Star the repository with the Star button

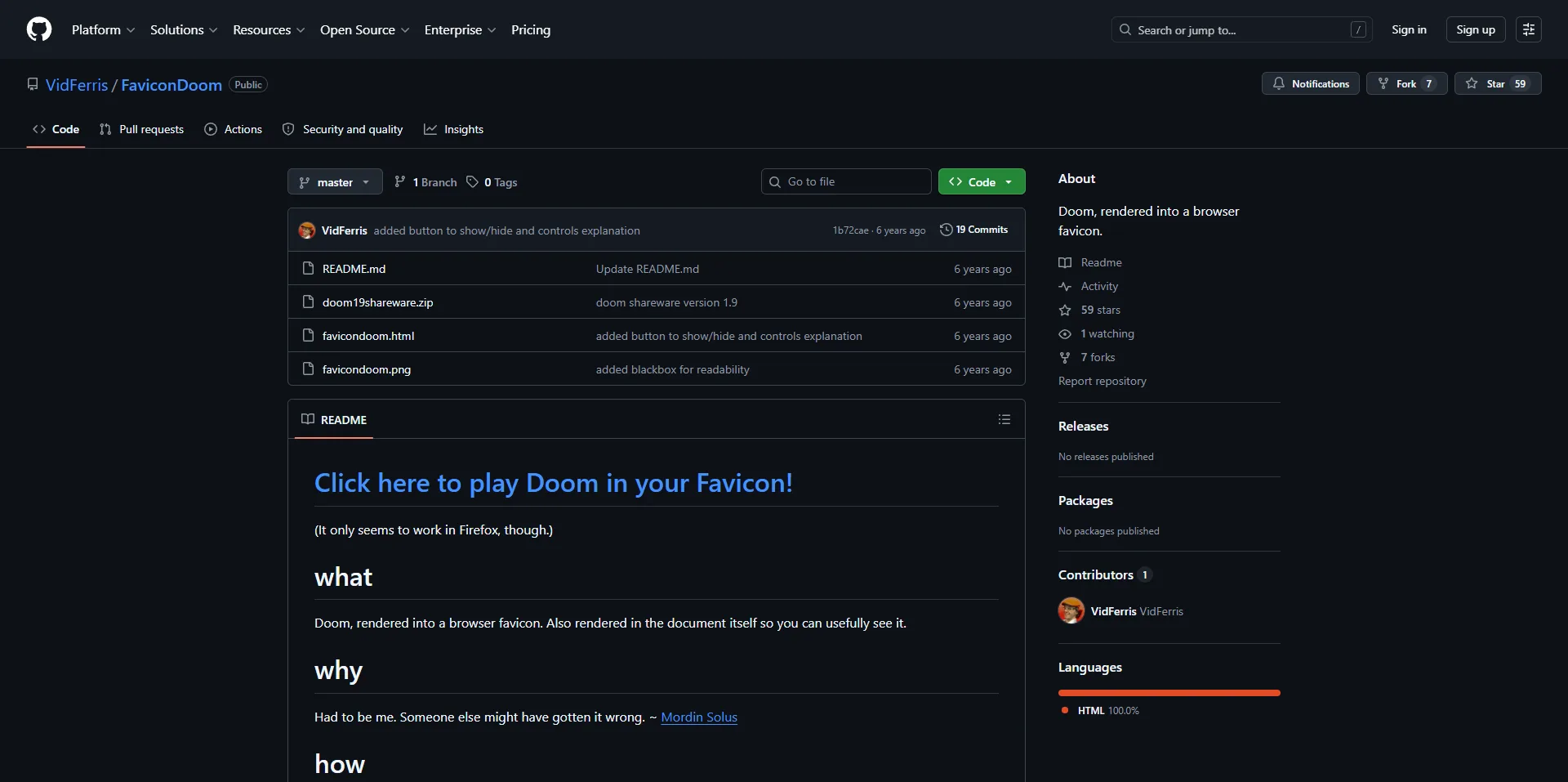coord(1498,83)
